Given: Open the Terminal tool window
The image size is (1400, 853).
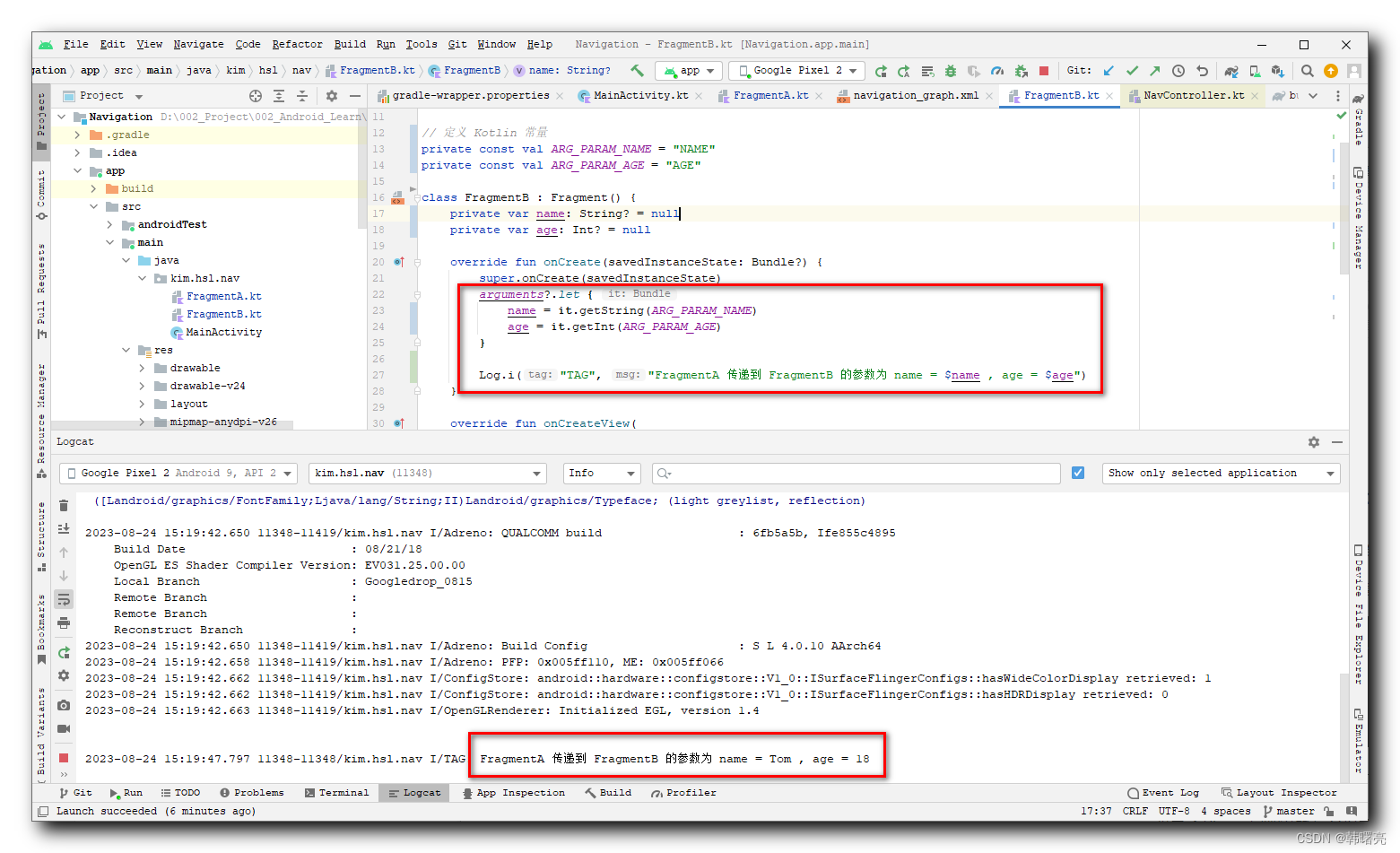Looking at the screenshot, I should pyautogui.click(x=336, y=793).
